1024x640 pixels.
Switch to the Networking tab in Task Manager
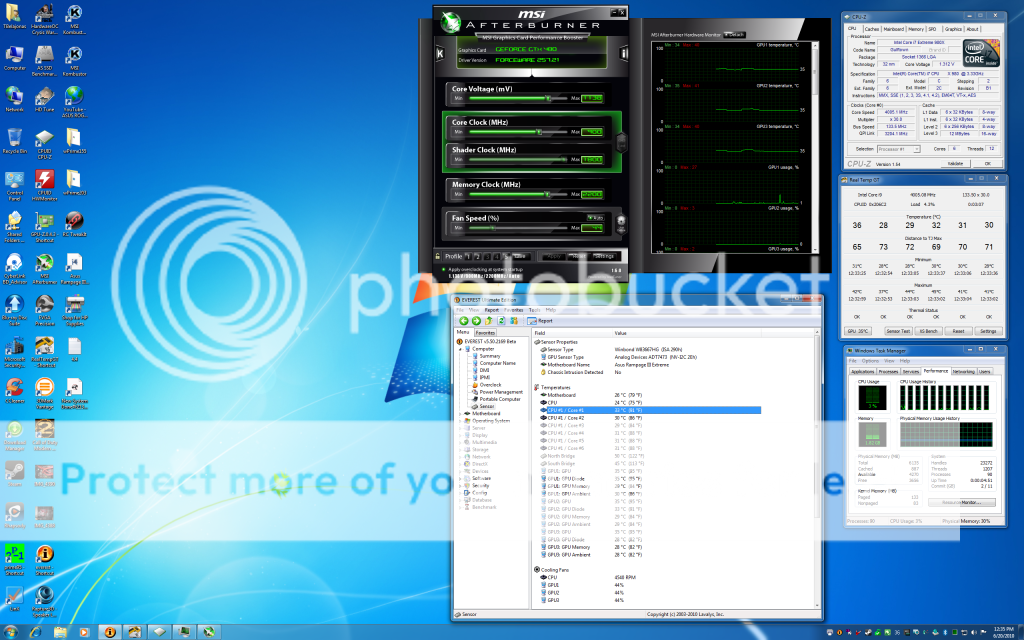click(963, 371)
